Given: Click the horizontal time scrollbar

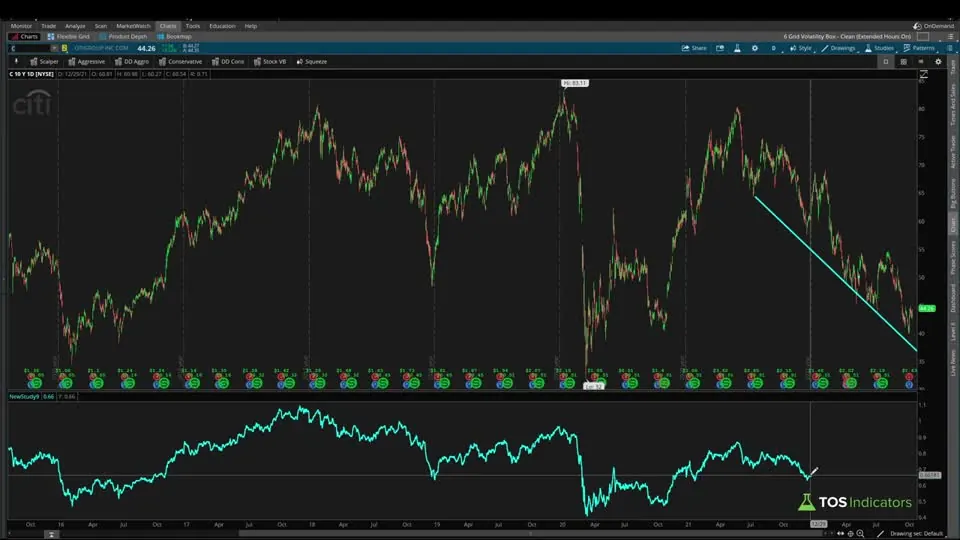Looking at the screenshot, I should tap(530, 533).
